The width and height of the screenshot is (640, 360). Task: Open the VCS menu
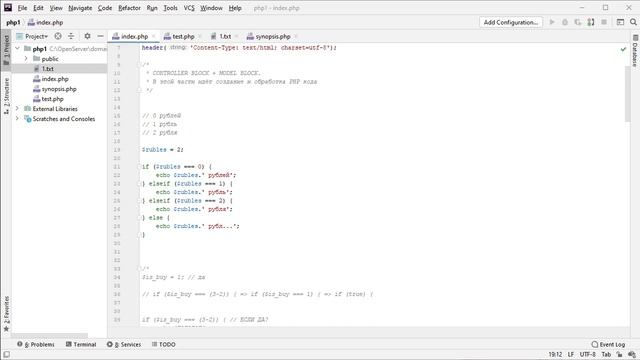[x=189, y=8]
